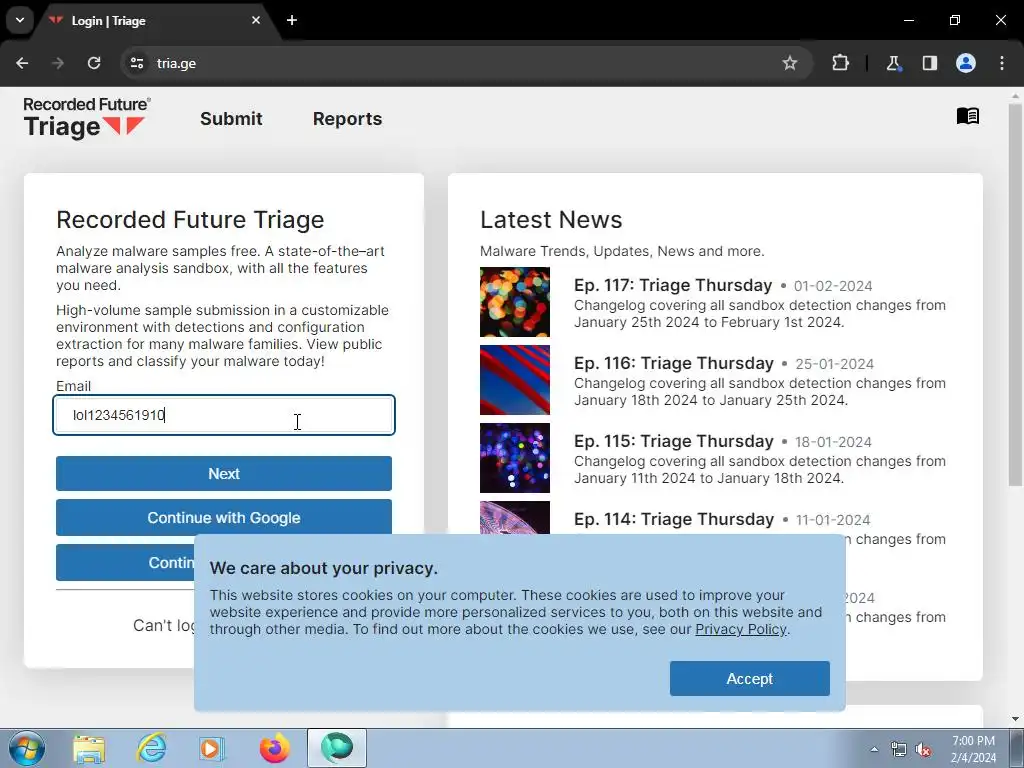Image resolution: width=1024 pixels, height=768 pixels.
Task: Open the documentation book icon
Action: (967, 116)
